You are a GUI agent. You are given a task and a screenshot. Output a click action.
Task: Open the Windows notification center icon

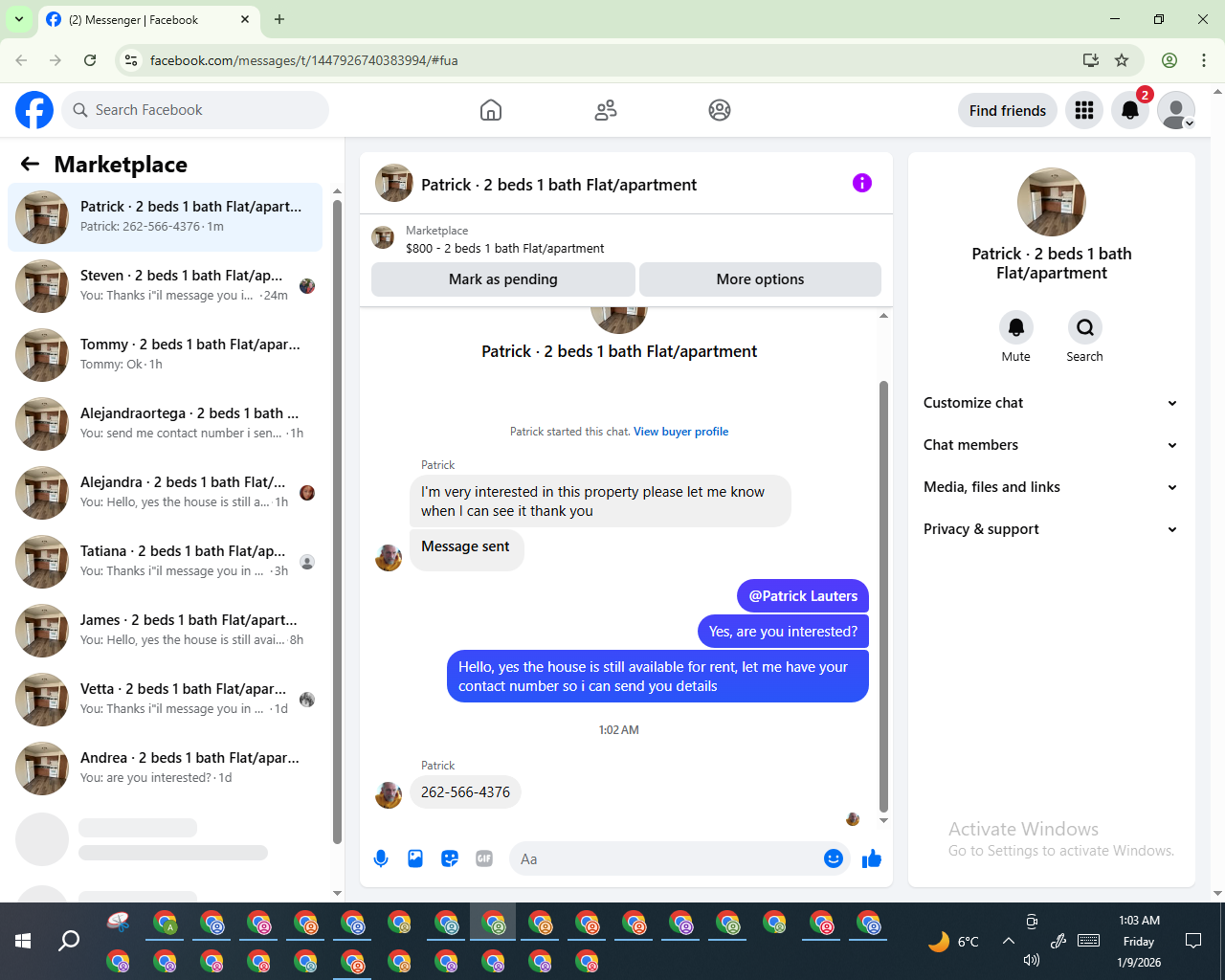point(1193,941)
